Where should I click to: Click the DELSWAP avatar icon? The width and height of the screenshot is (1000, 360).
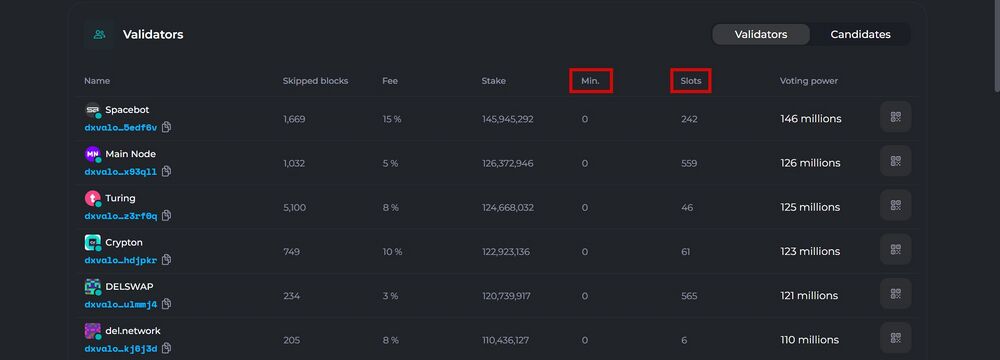pos(92,287)
